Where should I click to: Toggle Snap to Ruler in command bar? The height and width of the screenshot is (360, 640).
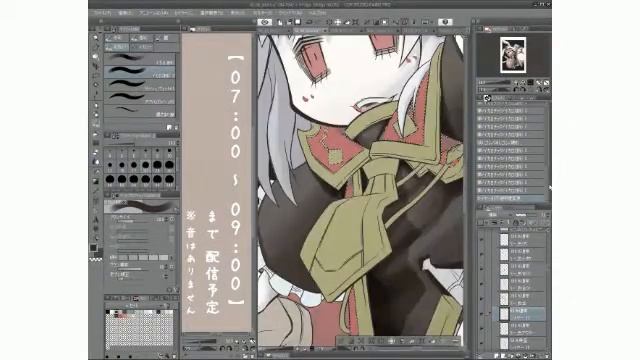396,22
